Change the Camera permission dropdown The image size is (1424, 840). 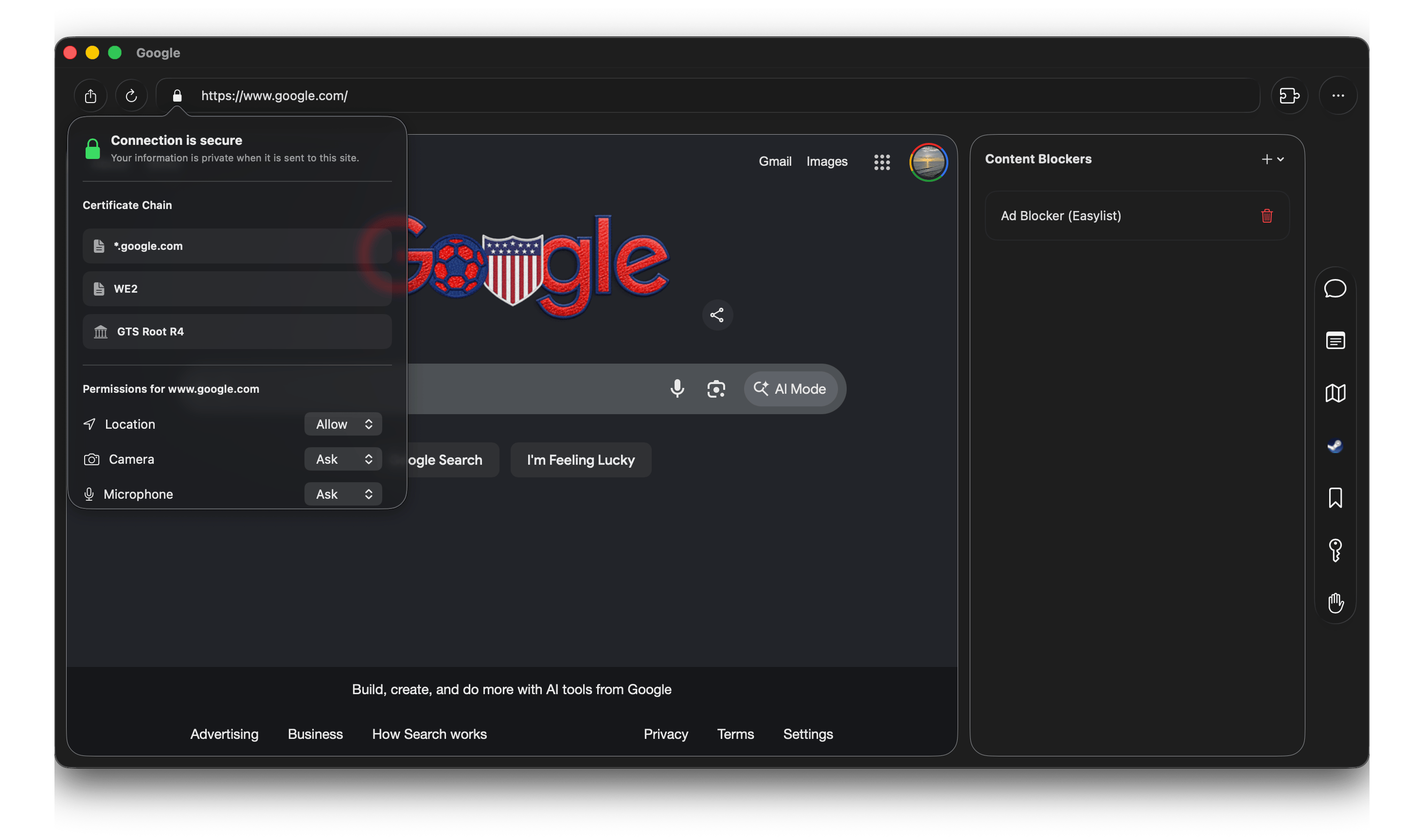click(x=343, y=459)
